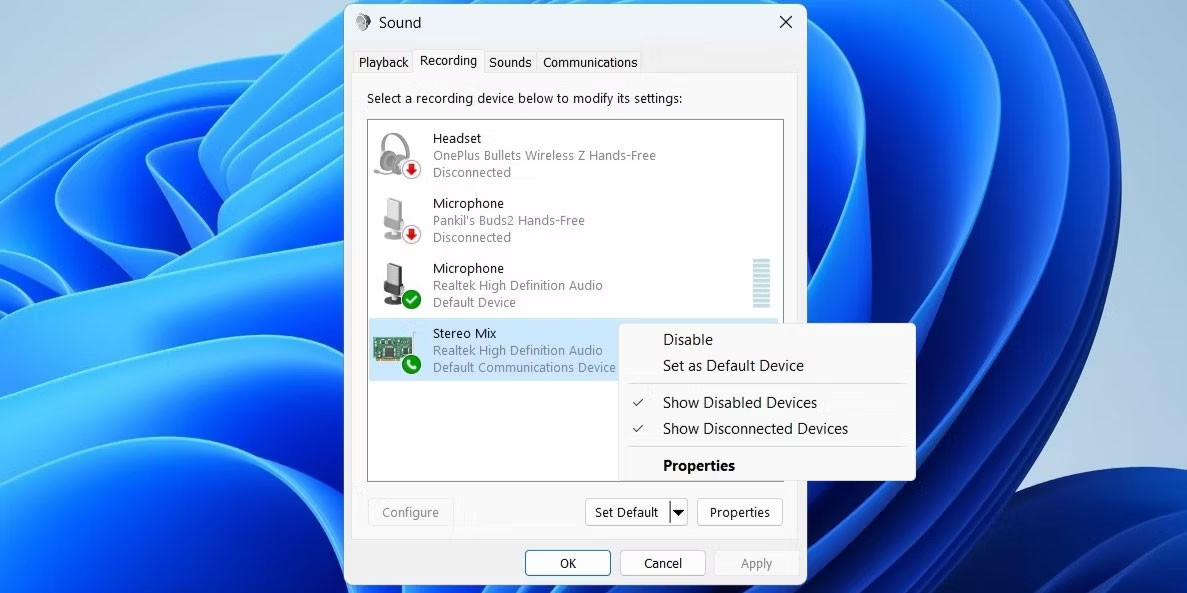Switch to the Playback tab
The image size is (1187, 593).
(383, 62)
